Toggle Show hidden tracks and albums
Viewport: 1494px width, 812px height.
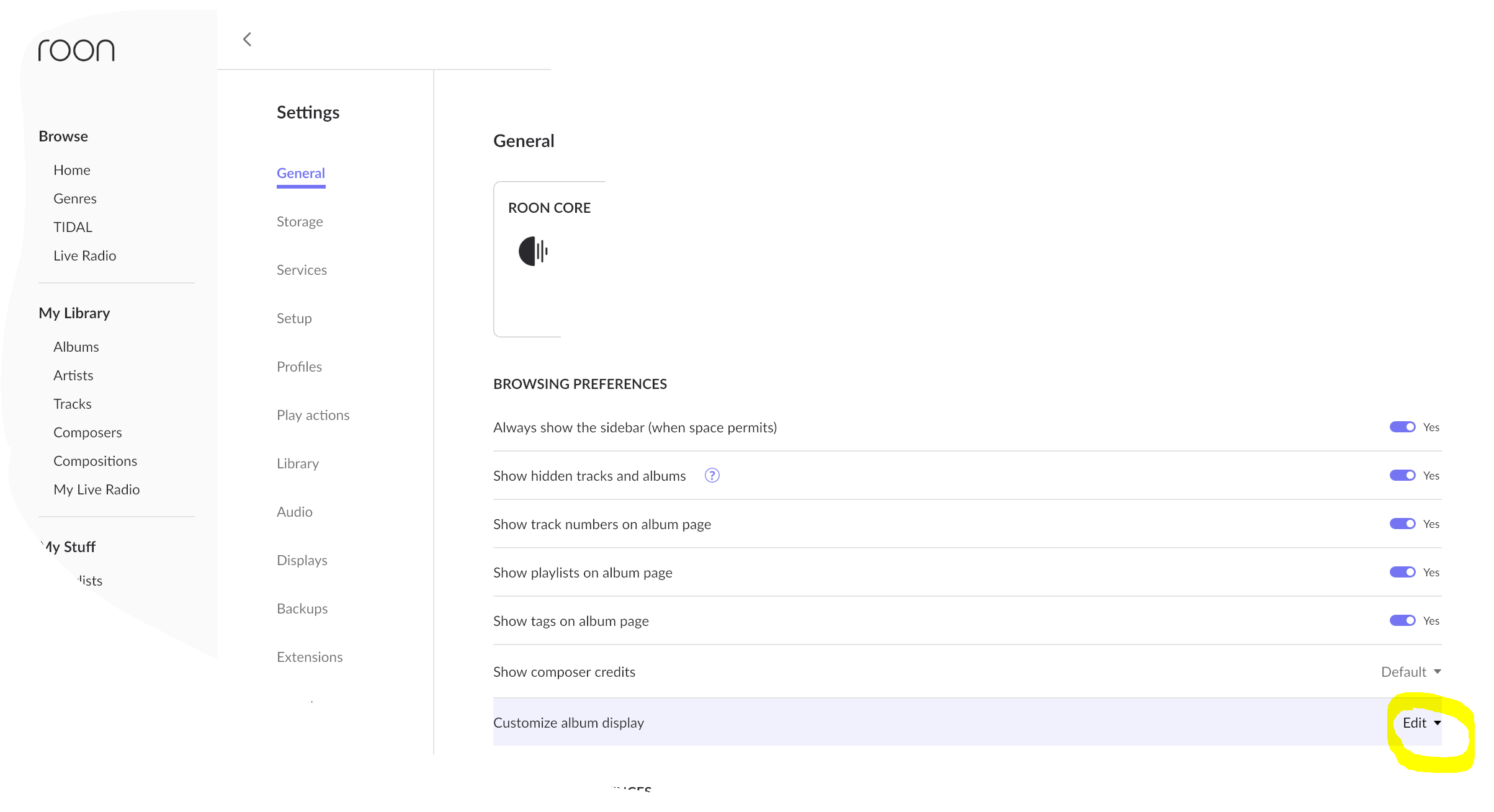tap(1402, 476)
